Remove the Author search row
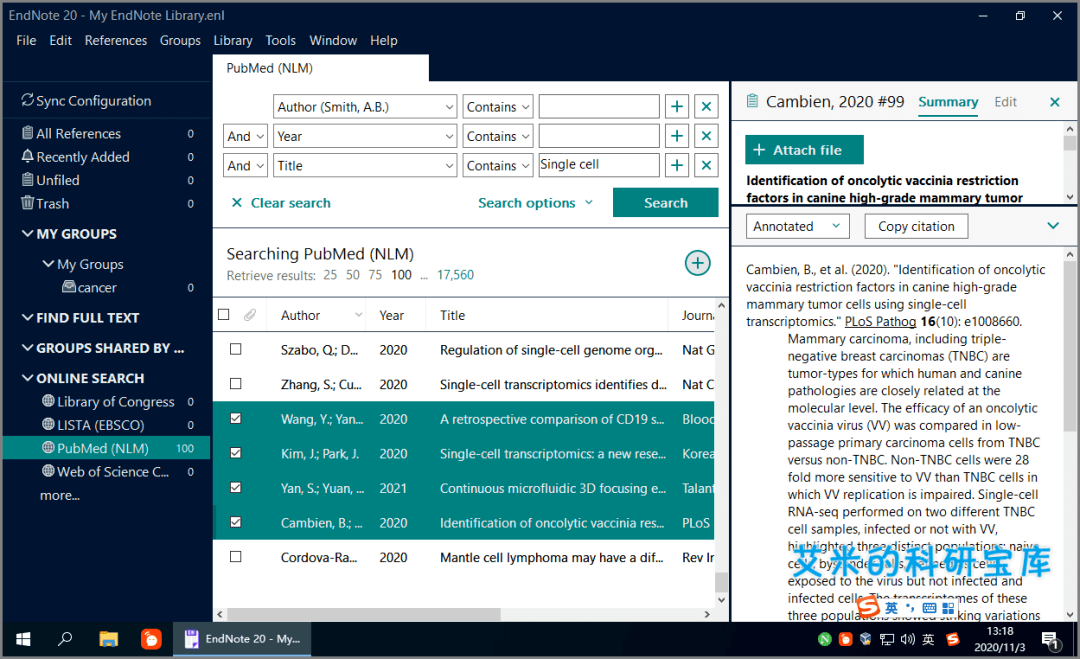Image resolution: width=1080 pixels, height=659 pixels. click(x=707, y=107)
